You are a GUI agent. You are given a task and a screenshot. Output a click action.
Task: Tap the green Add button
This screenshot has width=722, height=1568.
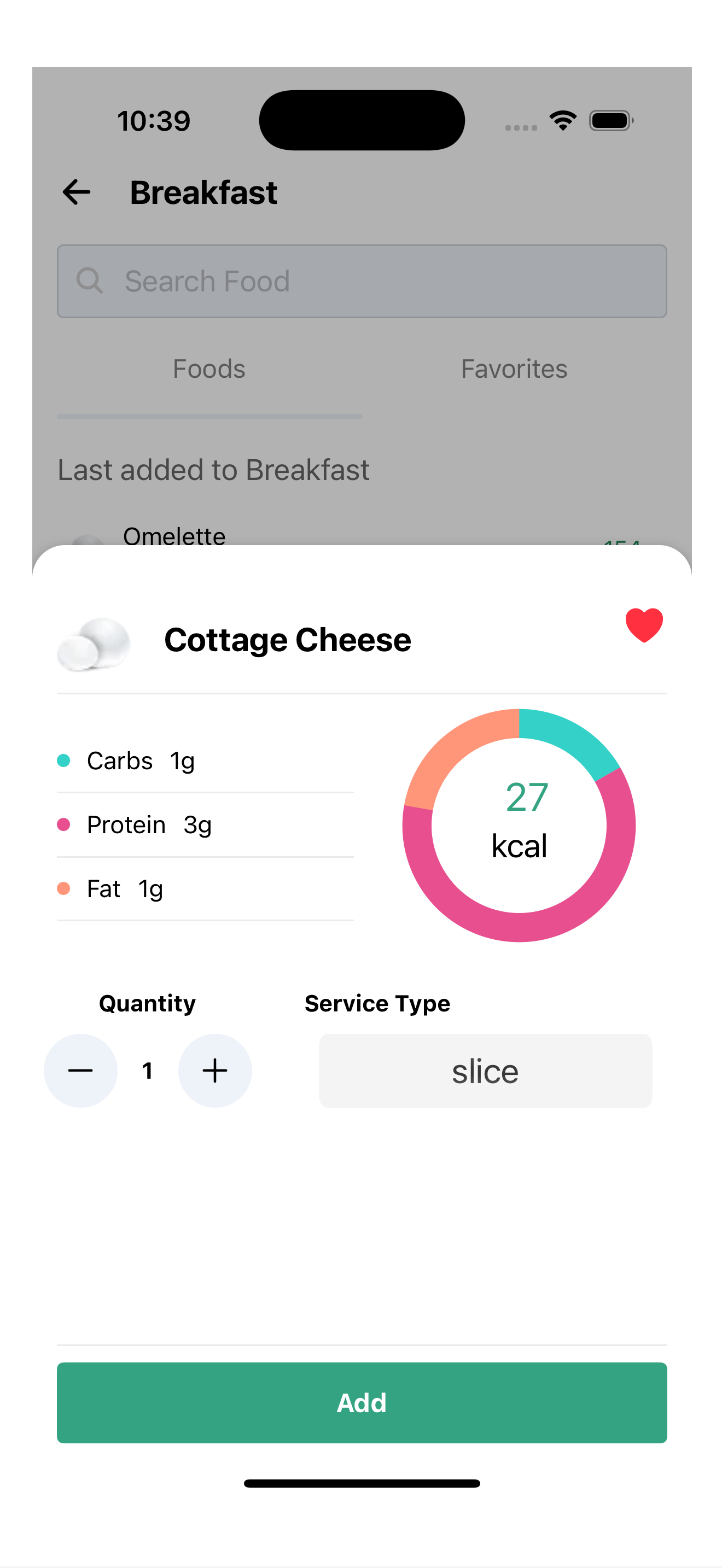pos(362,1402)
